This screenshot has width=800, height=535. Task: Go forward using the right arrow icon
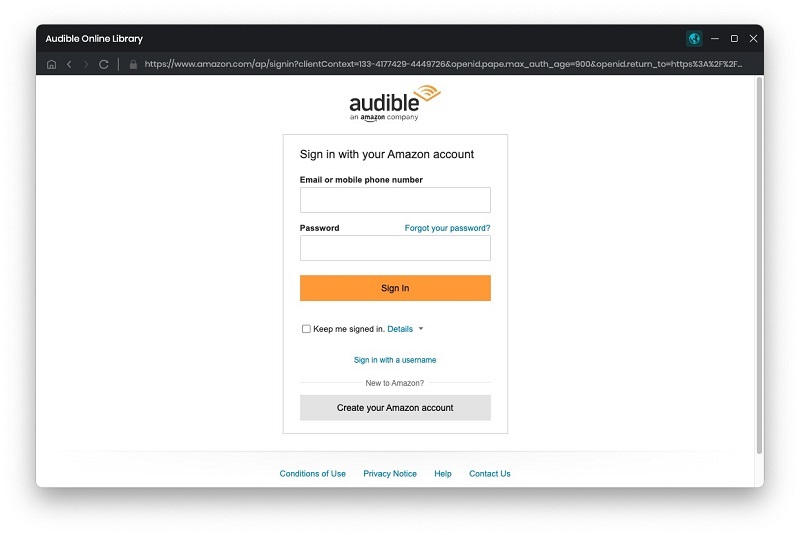click(86, 64)
